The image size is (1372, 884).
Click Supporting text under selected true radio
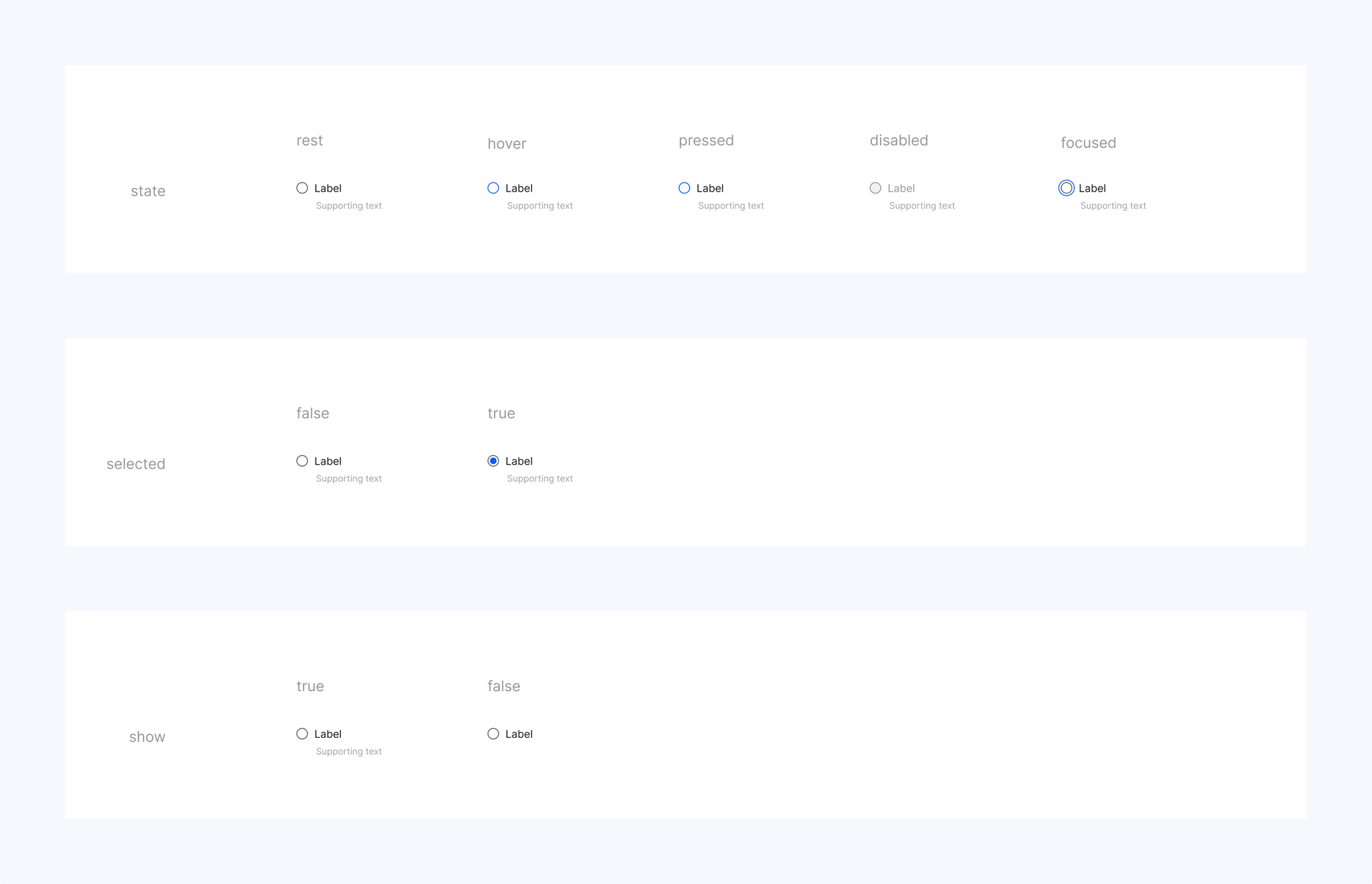540,479
